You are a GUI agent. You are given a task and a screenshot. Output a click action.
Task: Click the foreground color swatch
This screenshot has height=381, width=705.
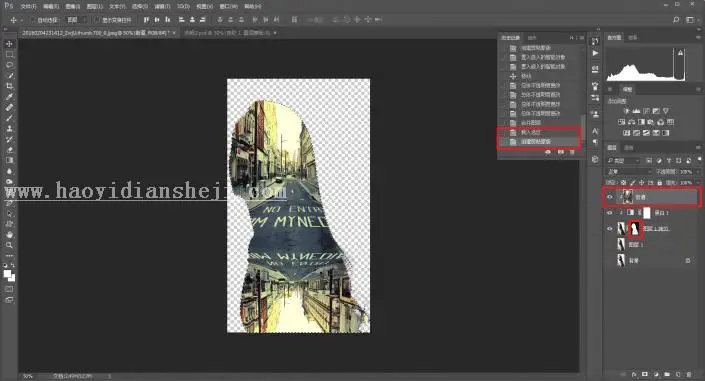tap(7, 273)
